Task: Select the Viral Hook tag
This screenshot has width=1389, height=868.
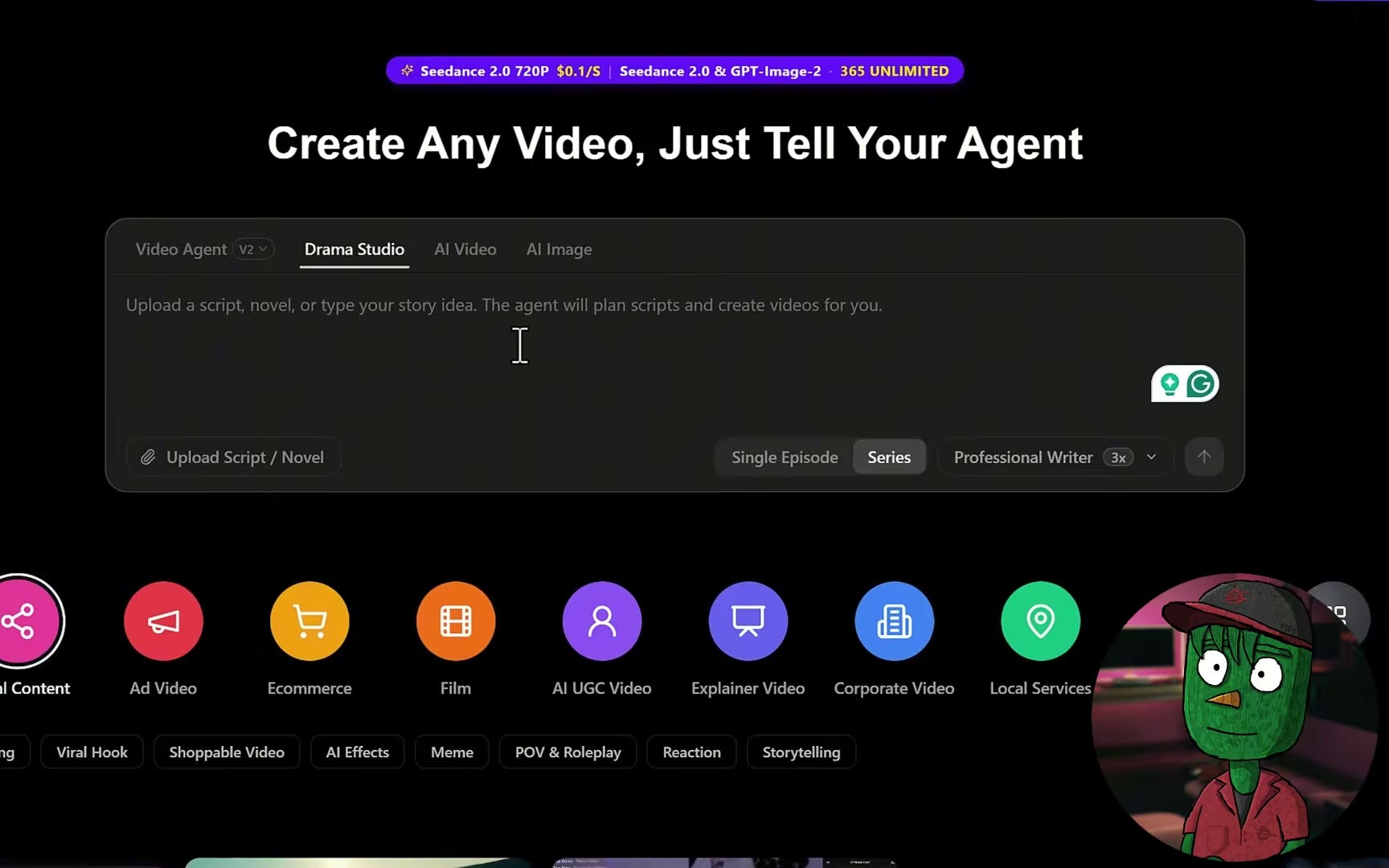Action: pyautogui.click(x=92, y=752)
